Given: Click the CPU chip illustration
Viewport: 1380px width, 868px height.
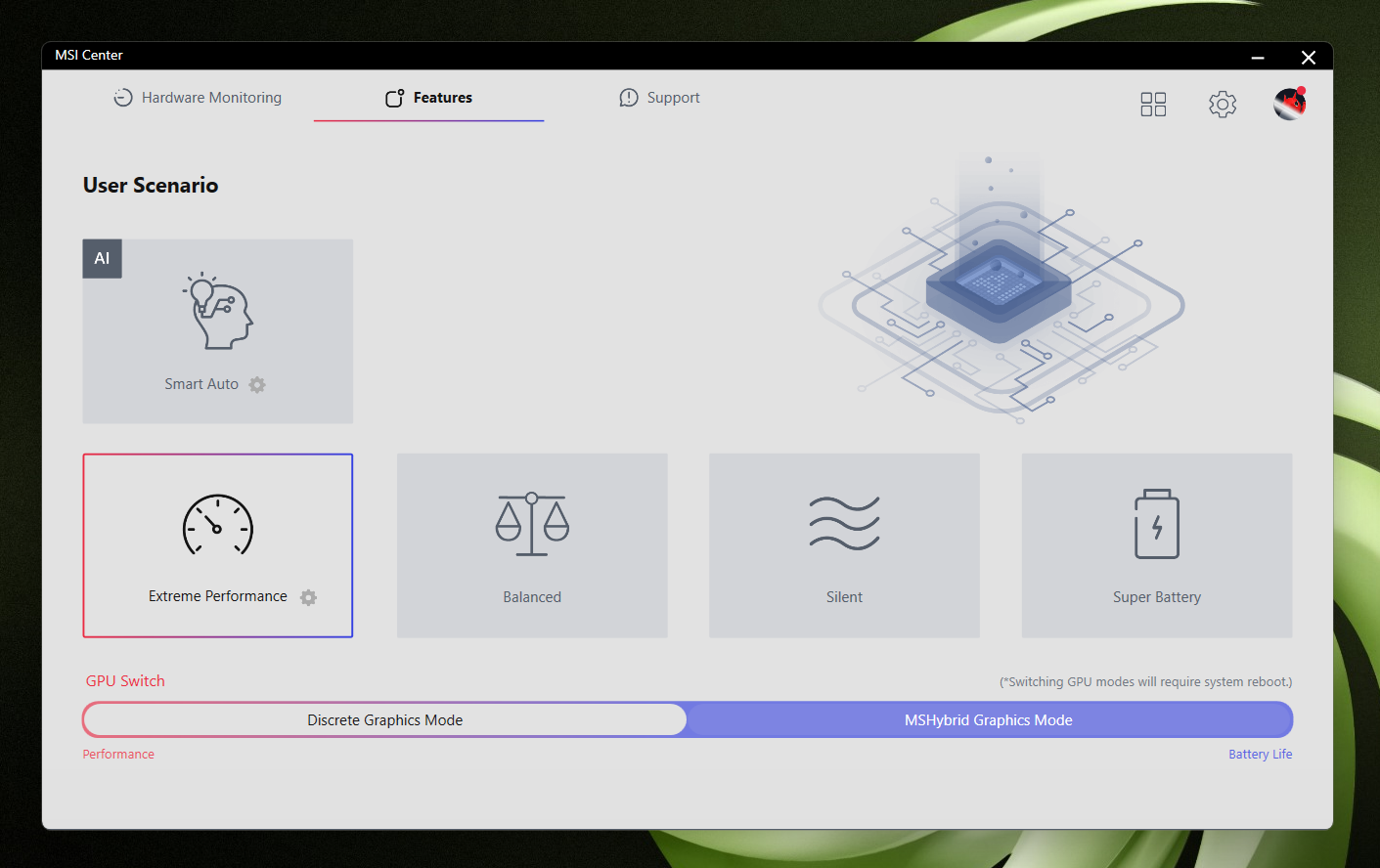Looking at the screenshot, I should pos(1000,293).
